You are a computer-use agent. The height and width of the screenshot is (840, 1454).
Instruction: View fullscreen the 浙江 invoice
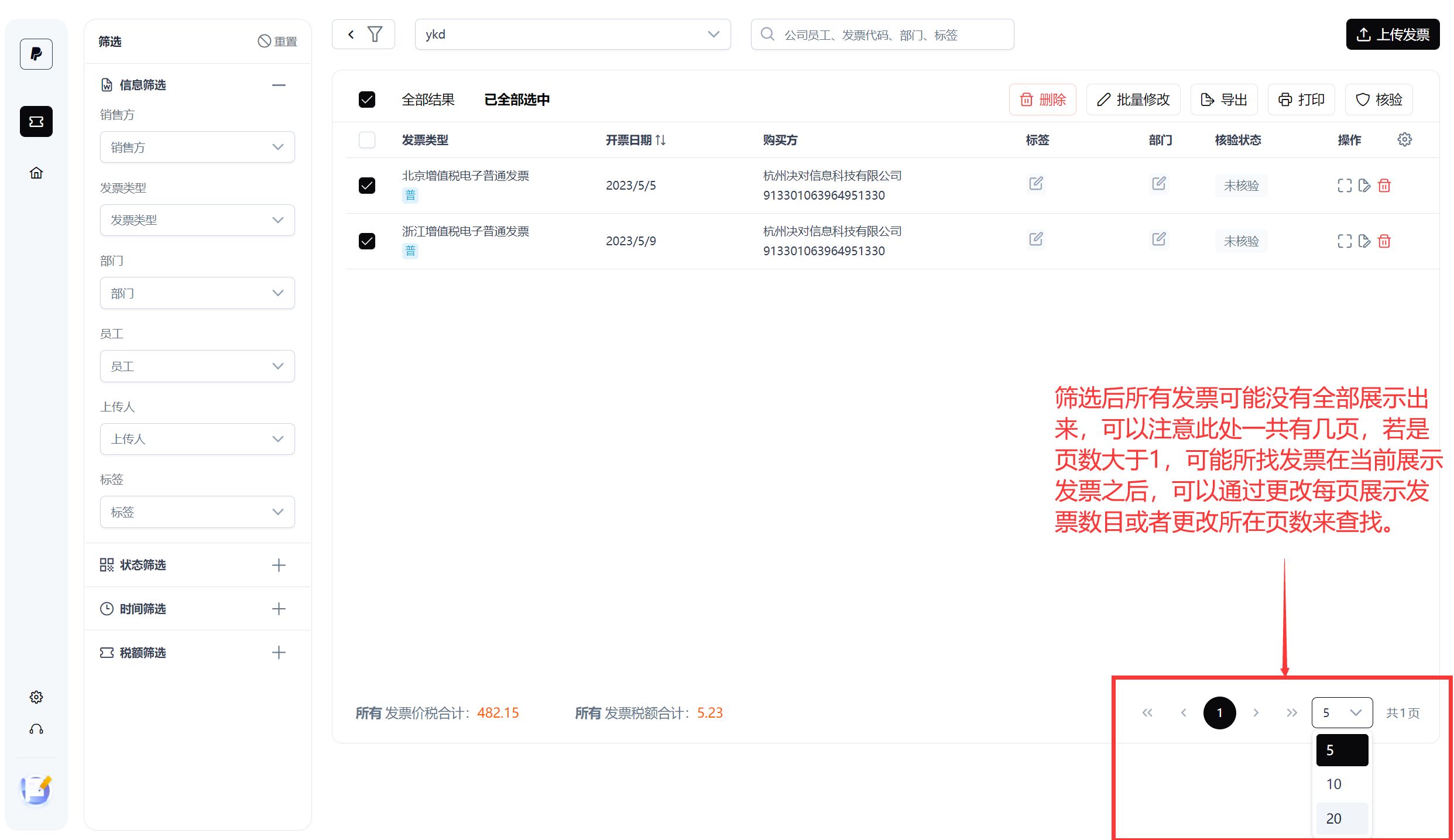pyautogui.click(x=1345, y=241)
